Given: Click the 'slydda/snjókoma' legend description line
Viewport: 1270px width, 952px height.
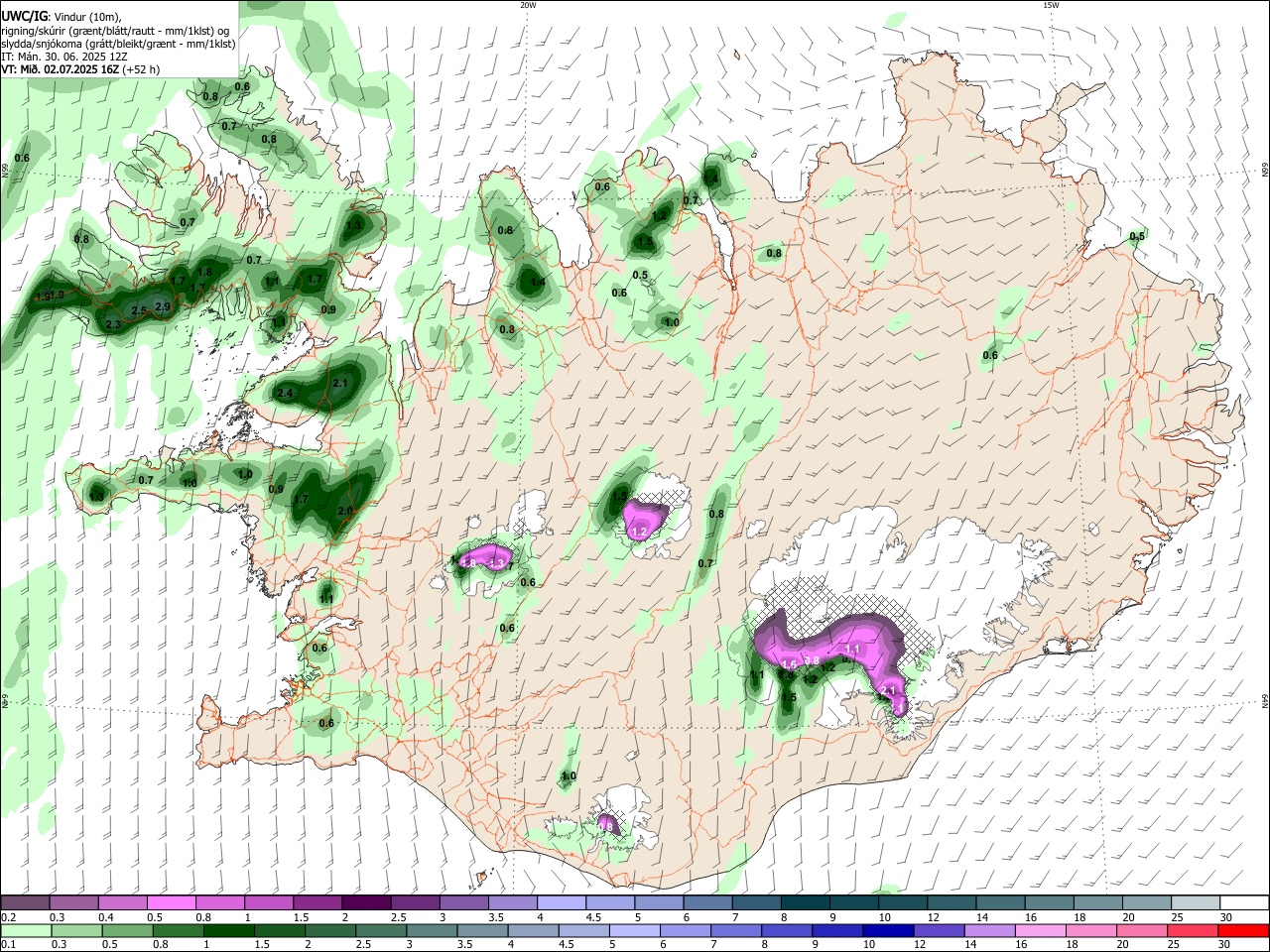Looking at the screenshot, I should click(118, 44).
